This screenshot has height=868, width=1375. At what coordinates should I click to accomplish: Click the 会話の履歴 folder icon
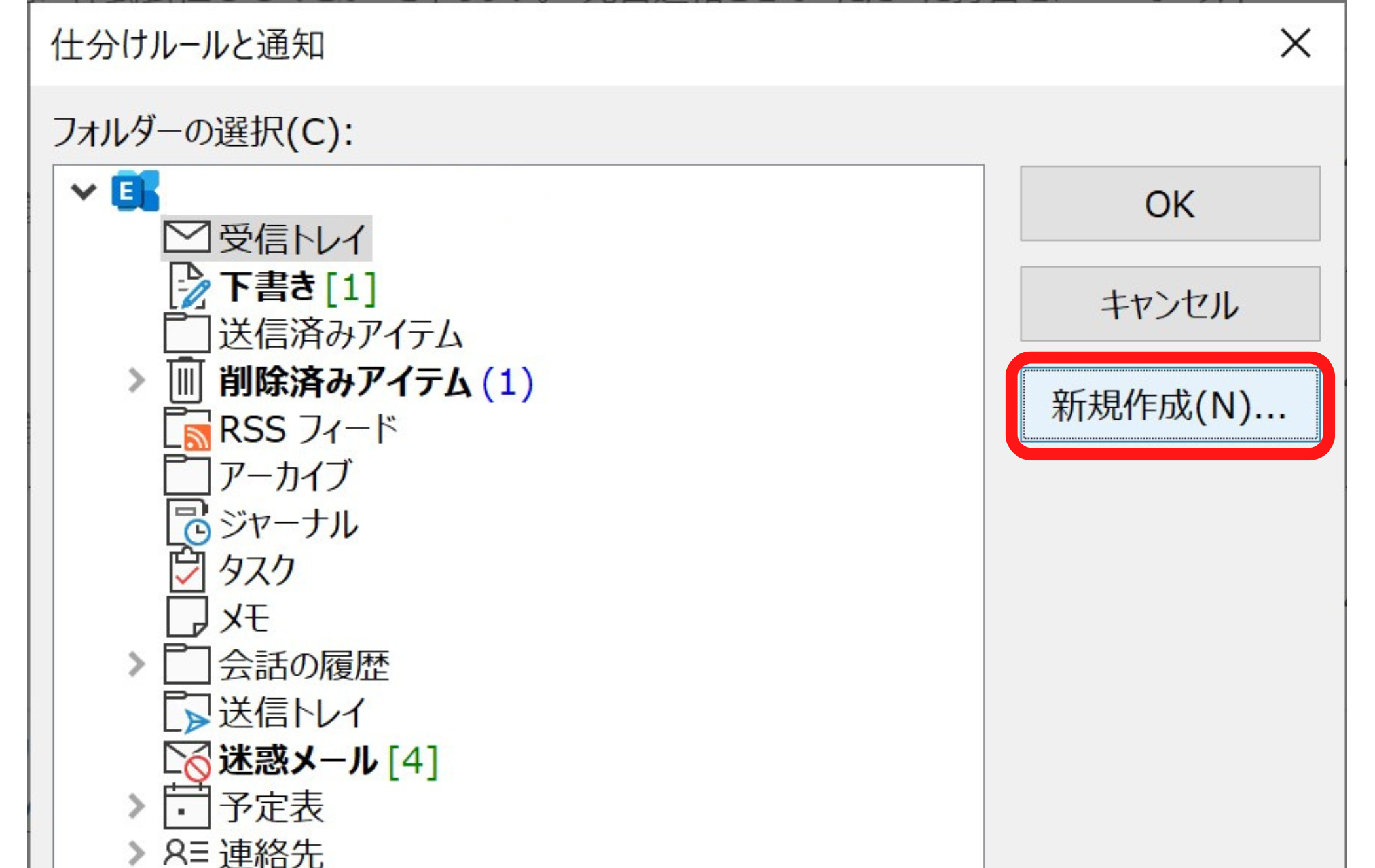pos(187,664)
